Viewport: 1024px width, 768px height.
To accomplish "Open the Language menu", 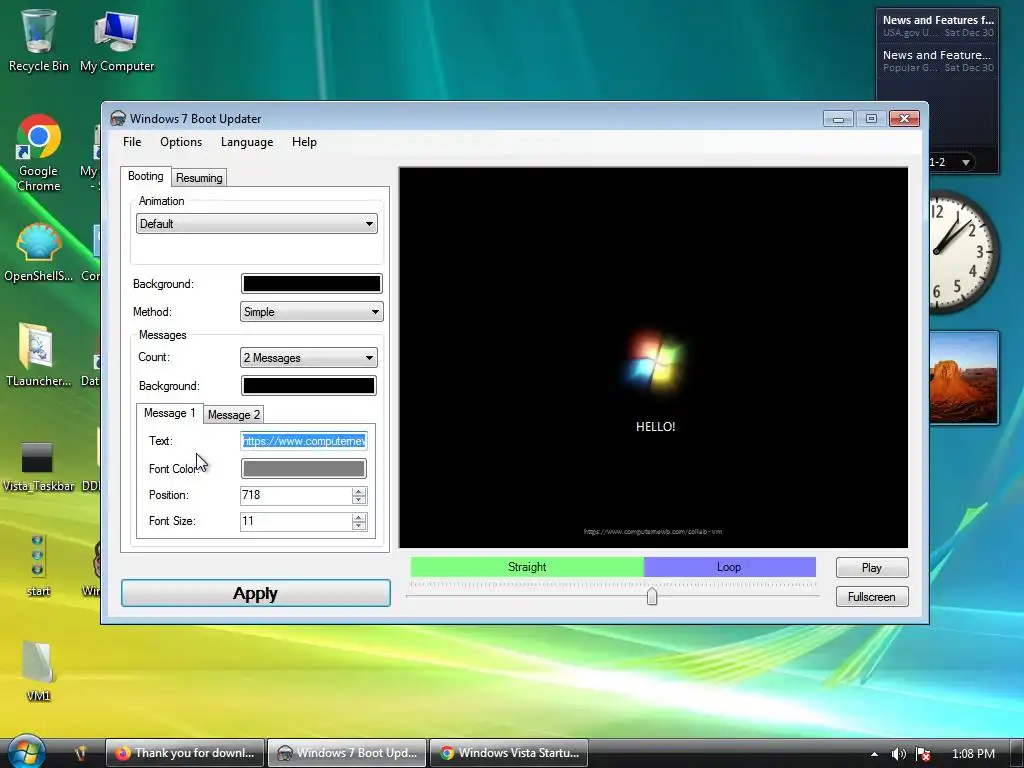I will click(x=247, y=142).
